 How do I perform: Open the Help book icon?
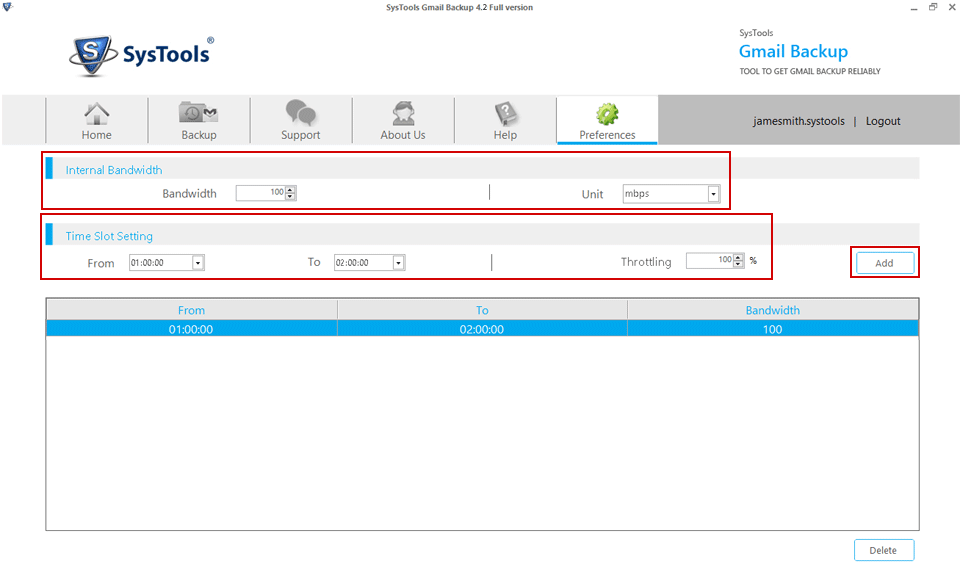(506, 113)
